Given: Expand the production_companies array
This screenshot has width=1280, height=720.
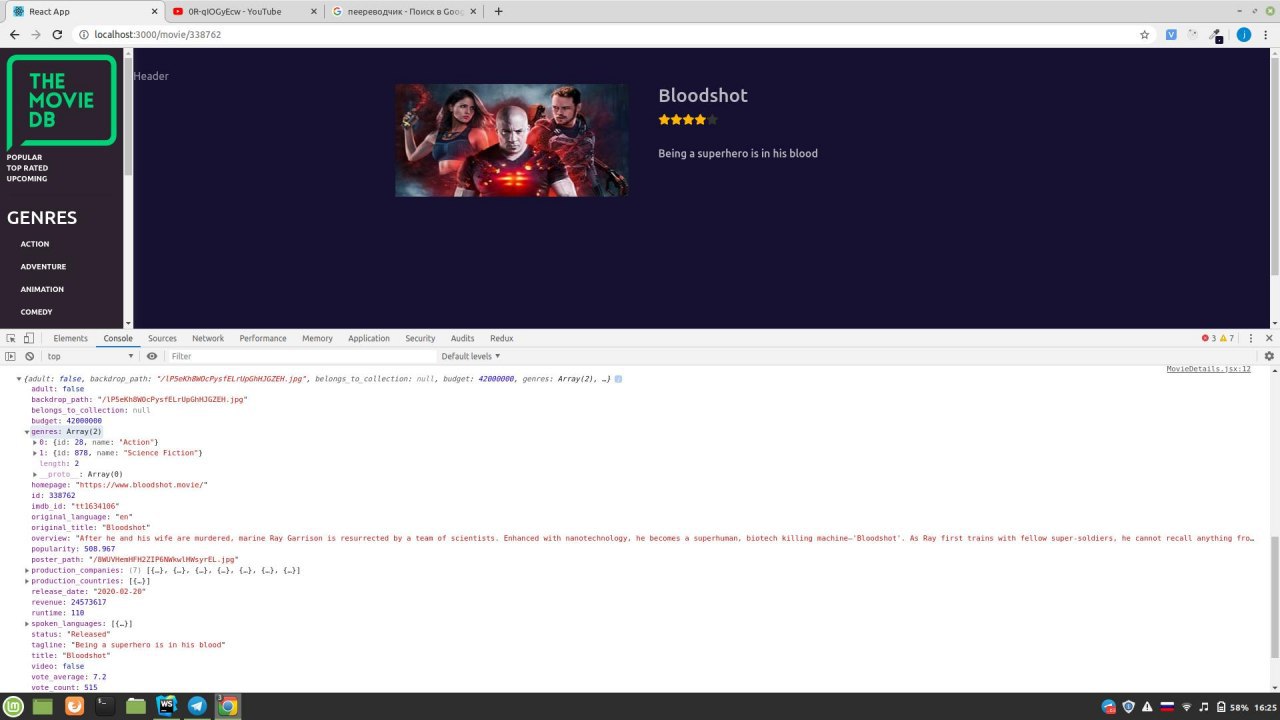Looking at the screenshot, I should (x=27, y=570).
